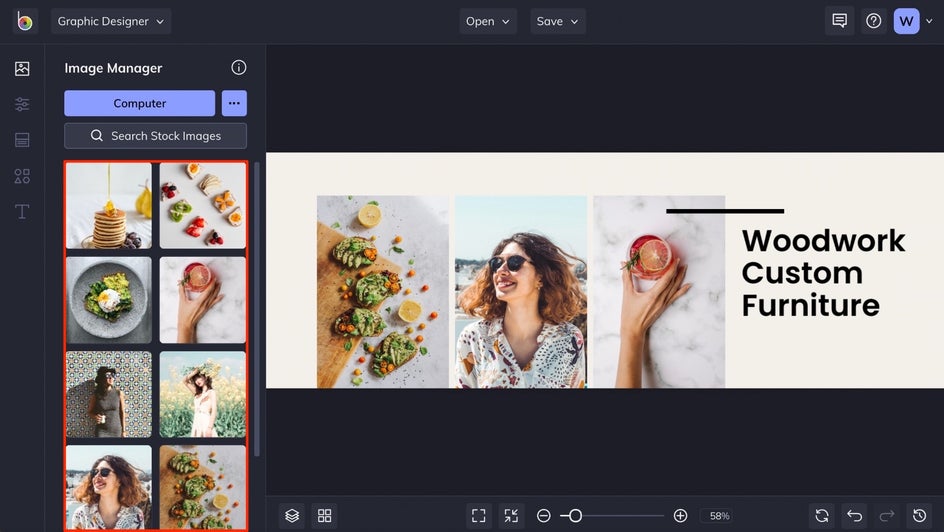Open the Edit adjustments sliders panel

click(22, 104)
